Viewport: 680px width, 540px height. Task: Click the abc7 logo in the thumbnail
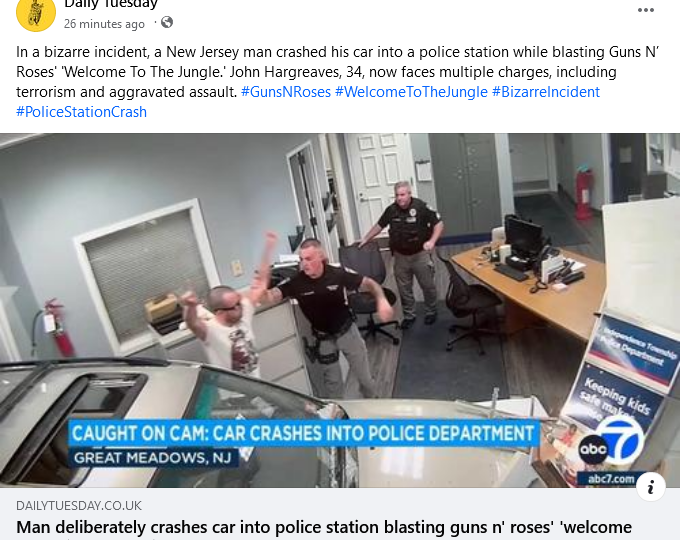point(611,443)
